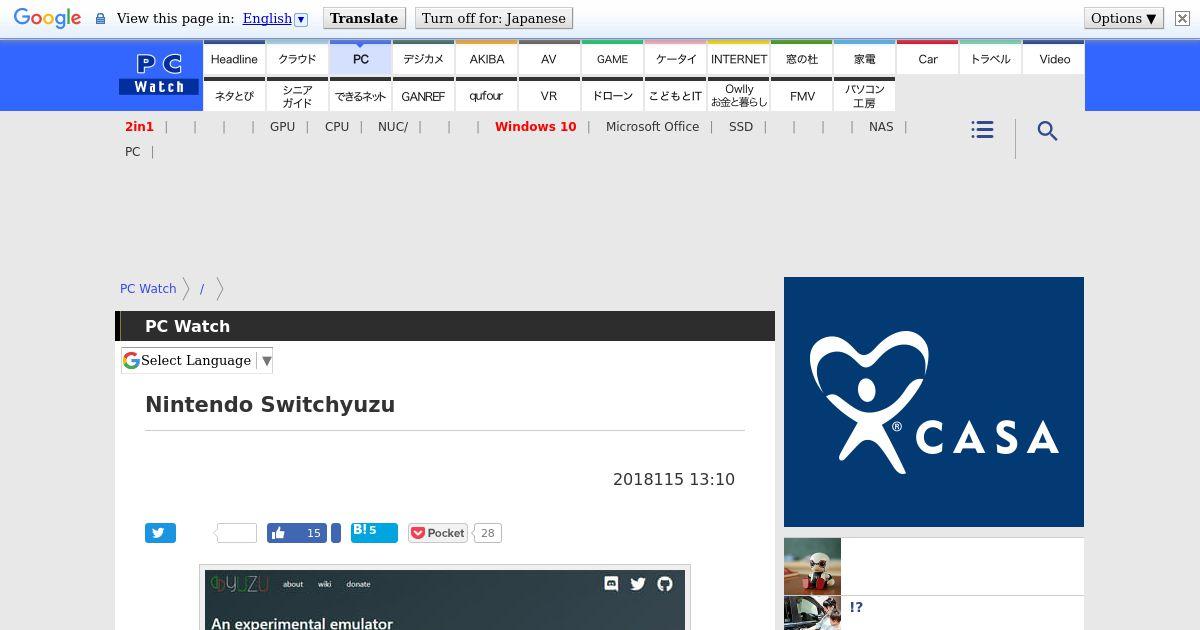
Task: Open the Video tab
Action: point(1054,58)
